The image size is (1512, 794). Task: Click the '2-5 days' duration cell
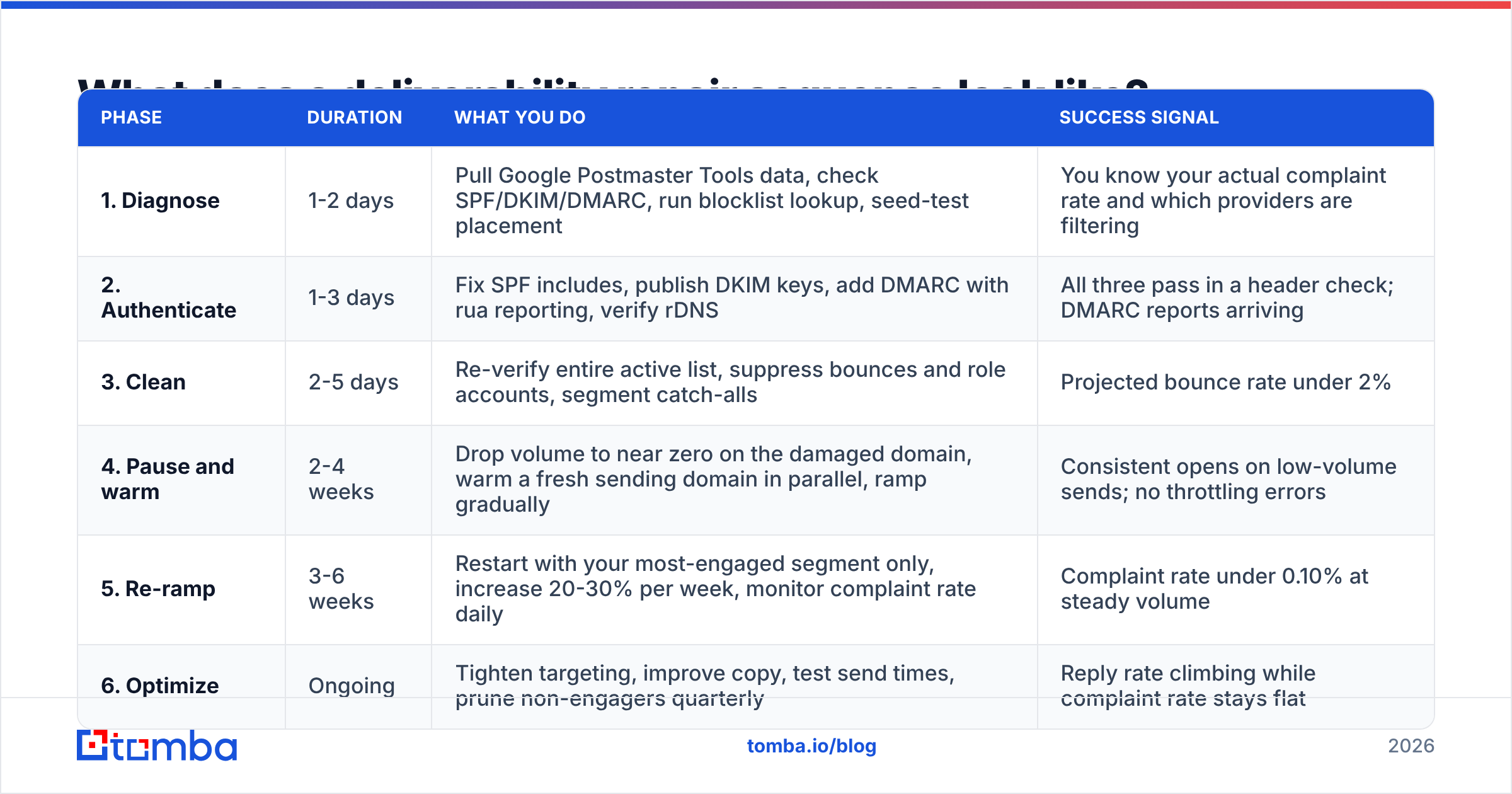point(358,383)
